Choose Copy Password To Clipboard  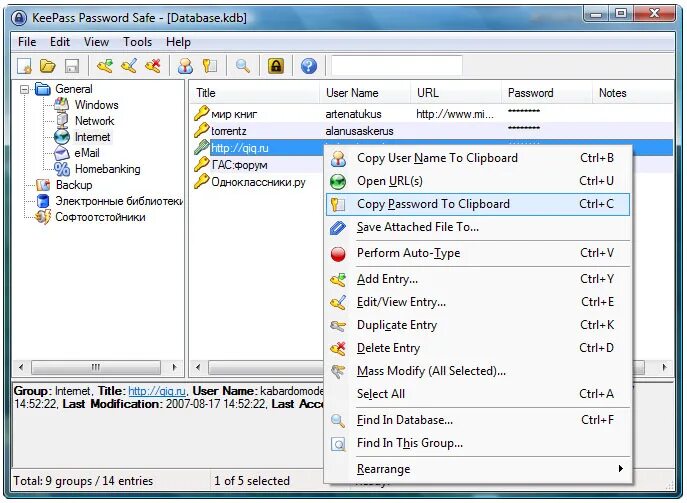click(478, 204)
